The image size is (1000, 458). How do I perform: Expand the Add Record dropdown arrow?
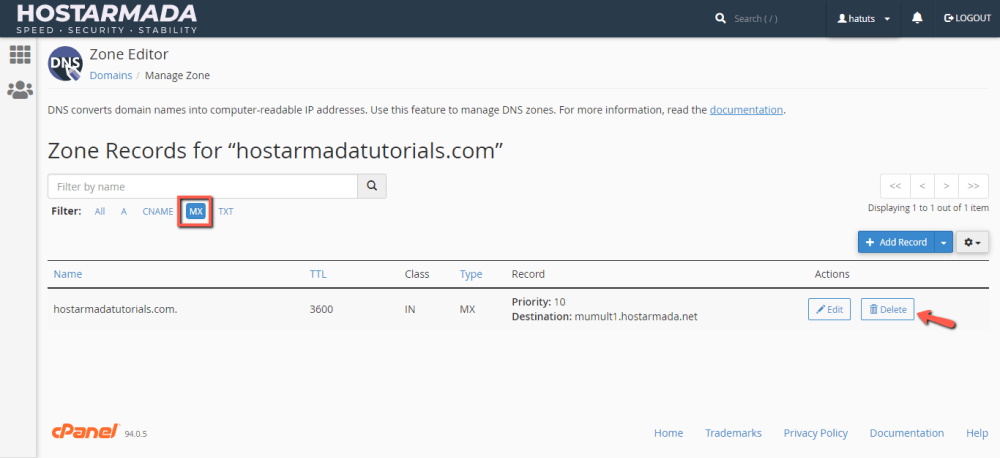coord(944,242)
